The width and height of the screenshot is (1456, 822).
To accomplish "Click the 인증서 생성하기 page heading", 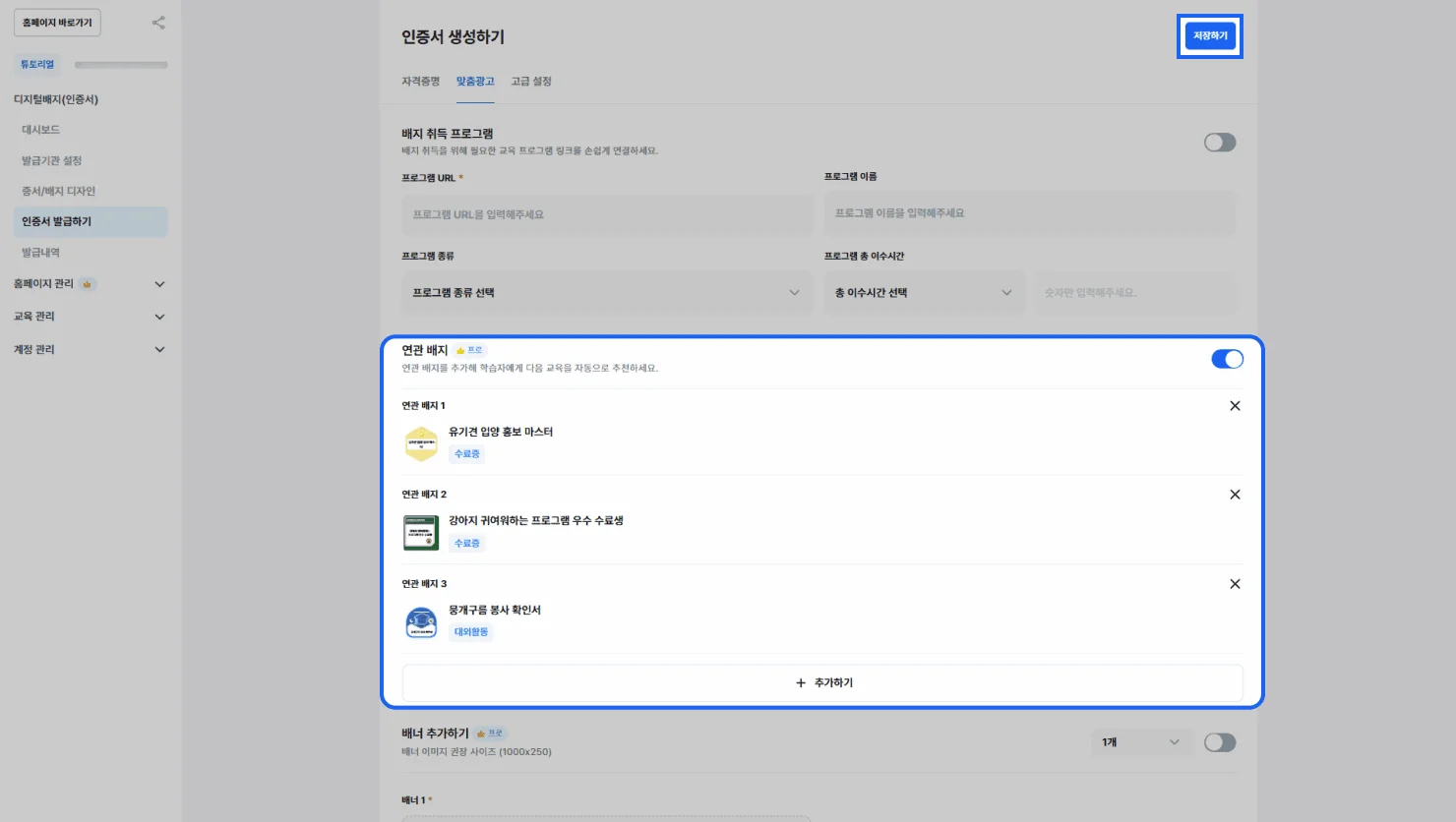I will pos(453,37).
